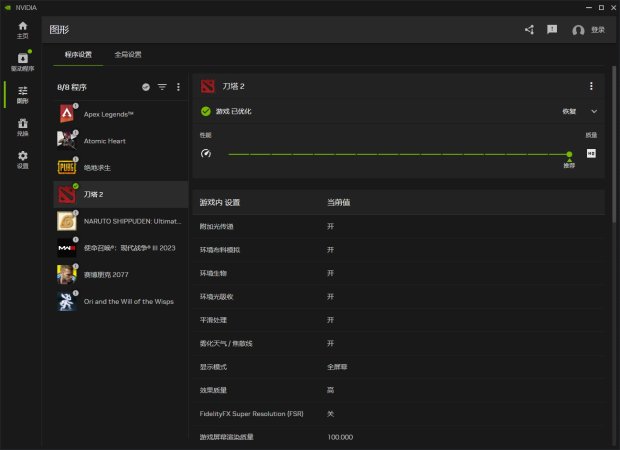
Task: Open the Drivers section in sidebar
Action: (x=23, y=62)
